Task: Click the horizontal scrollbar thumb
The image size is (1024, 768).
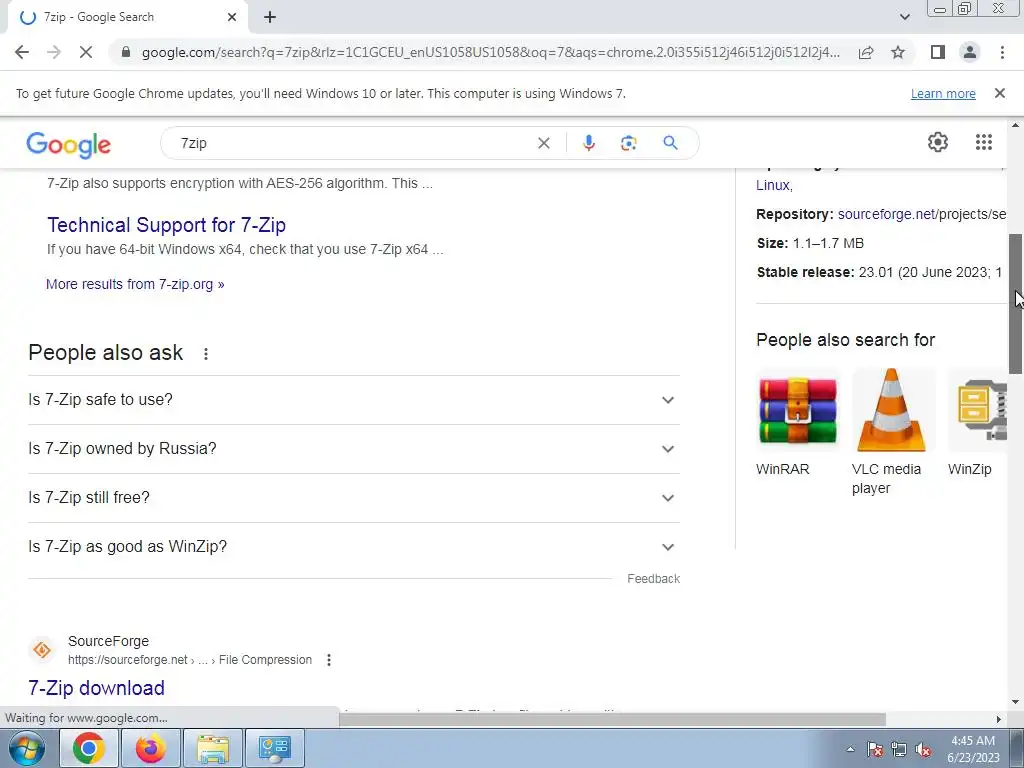Action: click(613, 719)
